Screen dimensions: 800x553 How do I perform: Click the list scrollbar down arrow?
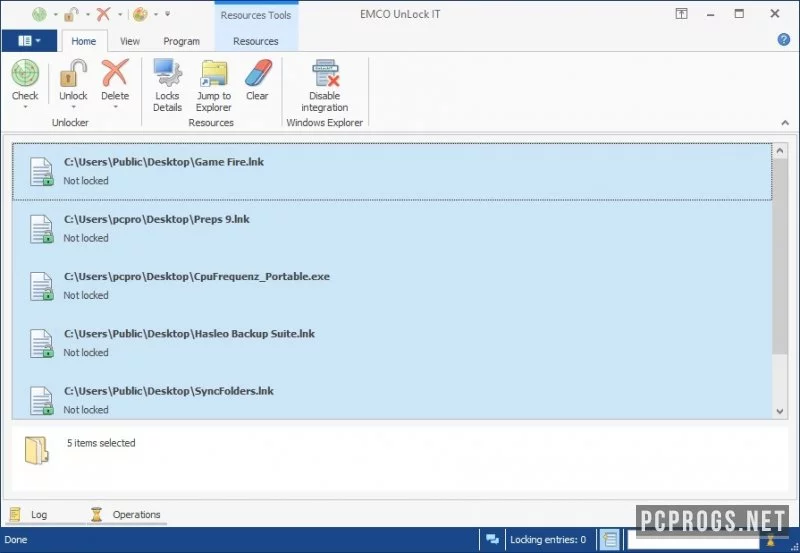[780, 411]
